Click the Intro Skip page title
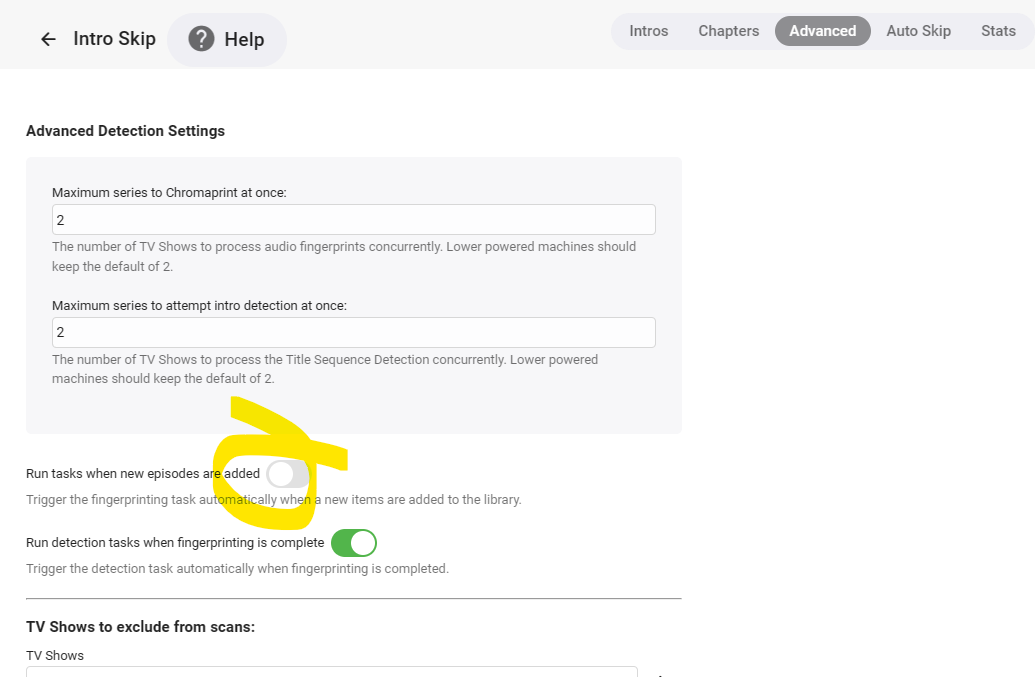Screen dimensions: 1035x677 [114, 39]
